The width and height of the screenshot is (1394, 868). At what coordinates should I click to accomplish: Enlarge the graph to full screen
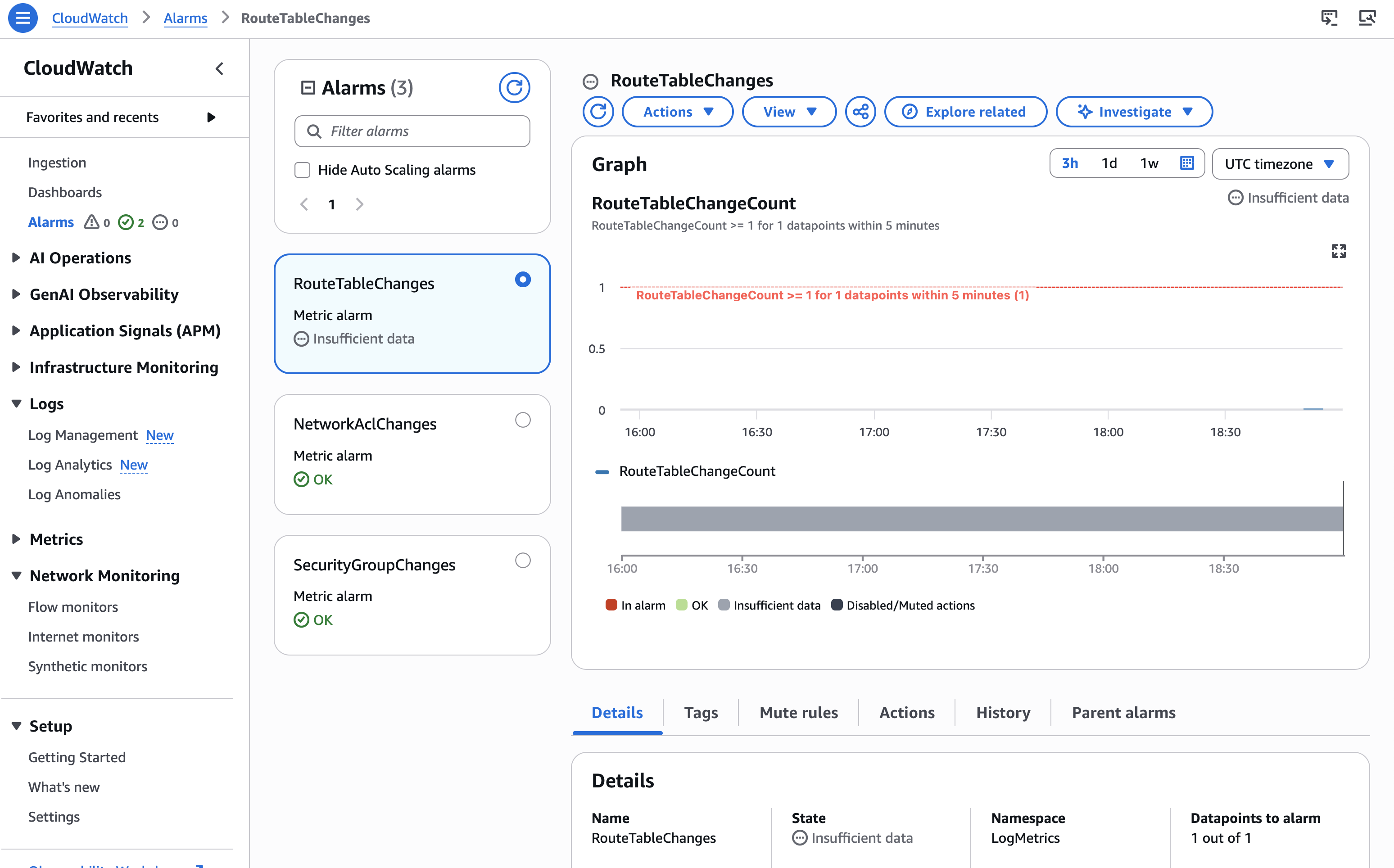point(1338,251)
